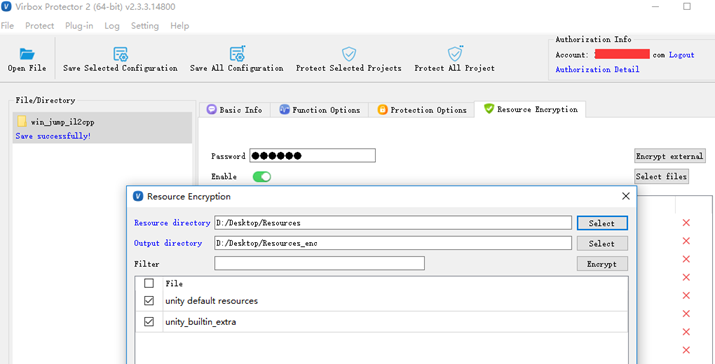
Task: Click the Save successfully! status text
Action: pos(53,136)
